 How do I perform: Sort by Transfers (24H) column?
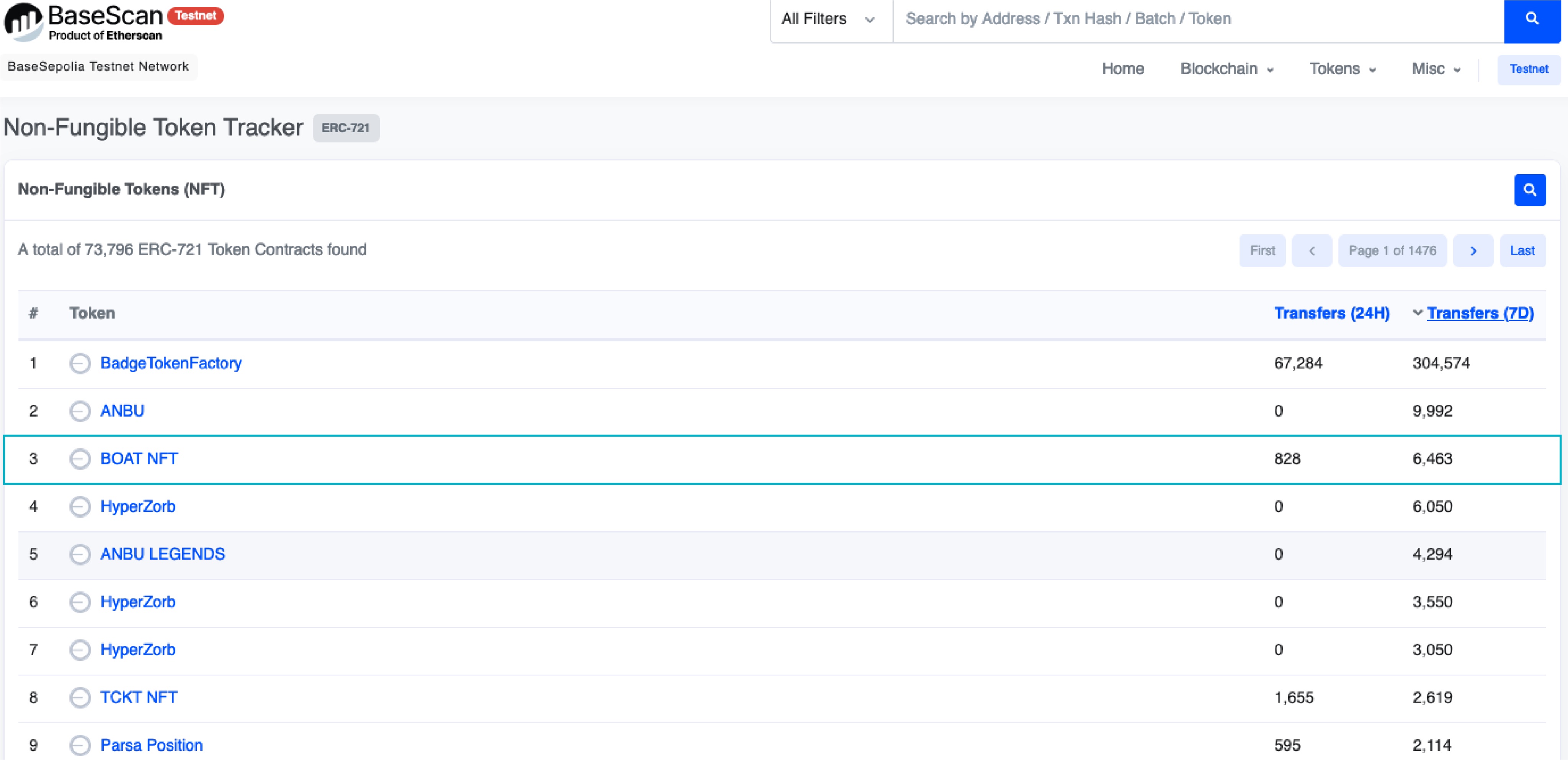(1331, 314)
